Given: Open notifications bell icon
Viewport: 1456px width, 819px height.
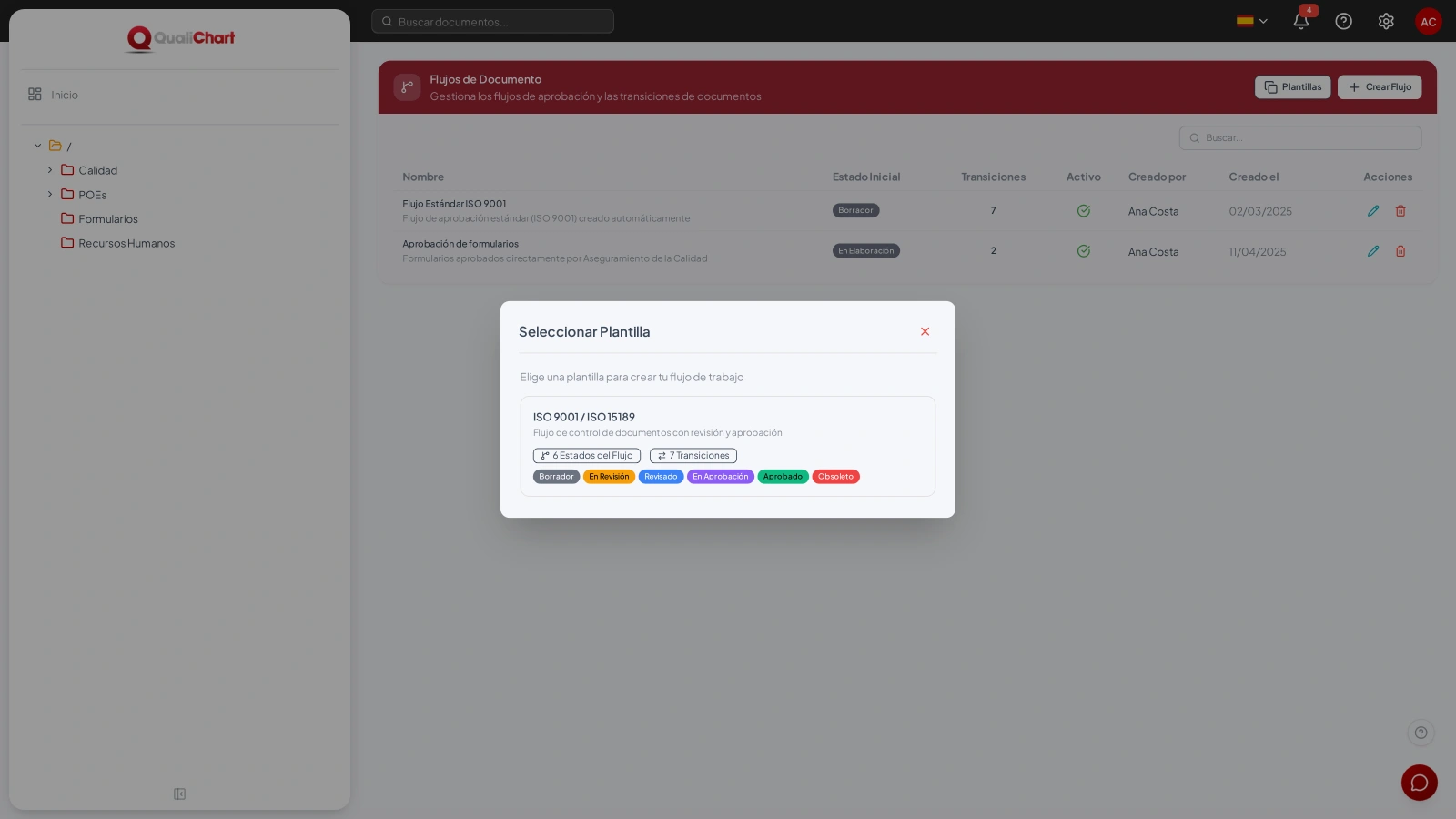Looking at the screenshot, I should [1301, 21].
